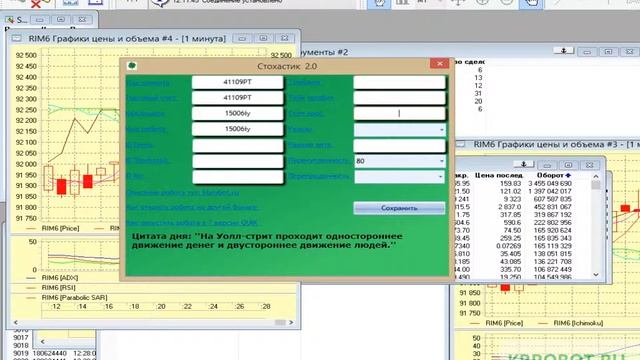Focus the lower field containing 15006ly
The height and width of the screenshot is (360, 640).
pos(238,129)
